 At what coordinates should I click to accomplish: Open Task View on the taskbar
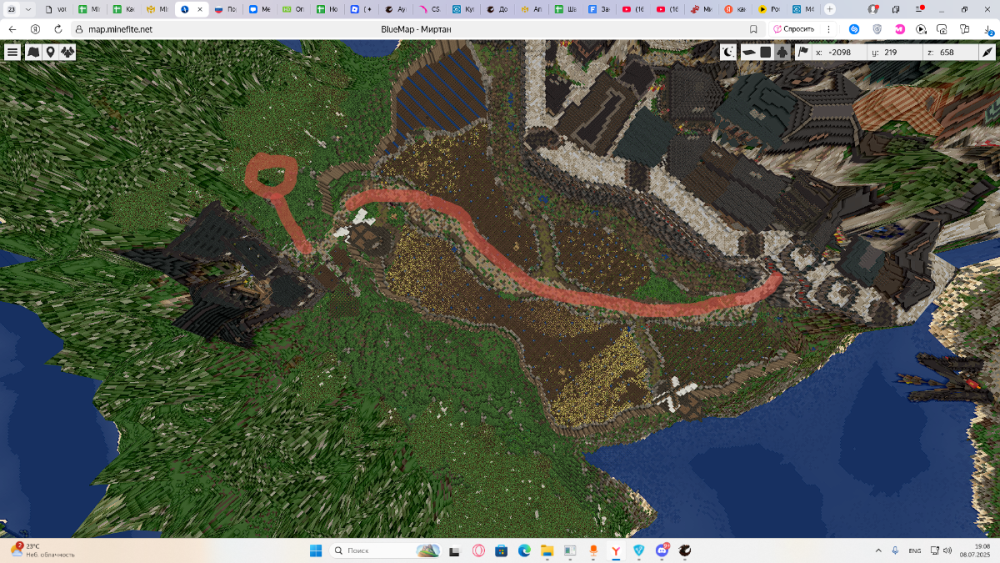pyautogui.click(x=454, y=551)
